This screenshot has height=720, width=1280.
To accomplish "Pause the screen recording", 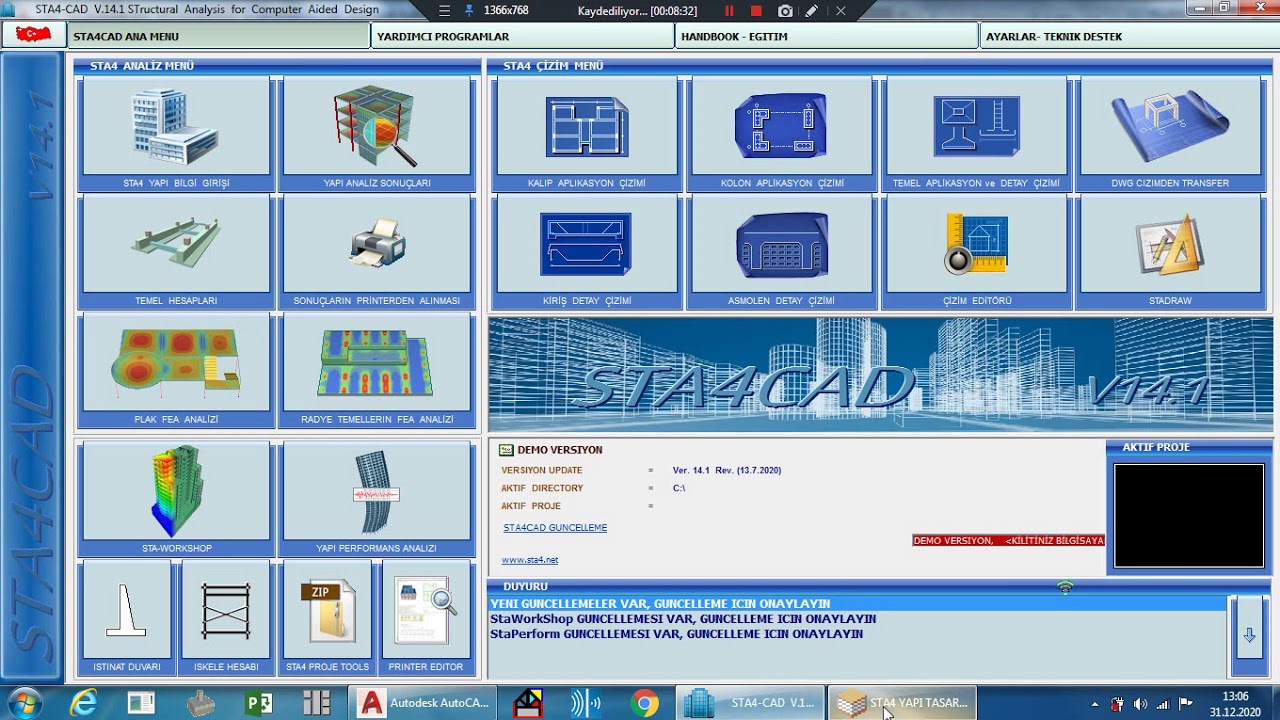I will (729, 11).
